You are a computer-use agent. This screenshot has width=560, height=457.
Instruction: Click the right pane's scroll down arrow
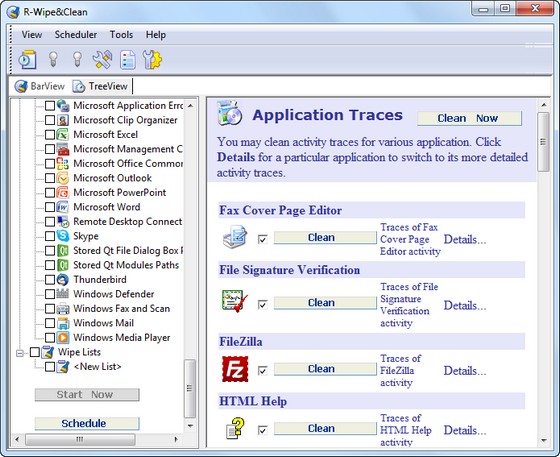(x=544, y=440)
